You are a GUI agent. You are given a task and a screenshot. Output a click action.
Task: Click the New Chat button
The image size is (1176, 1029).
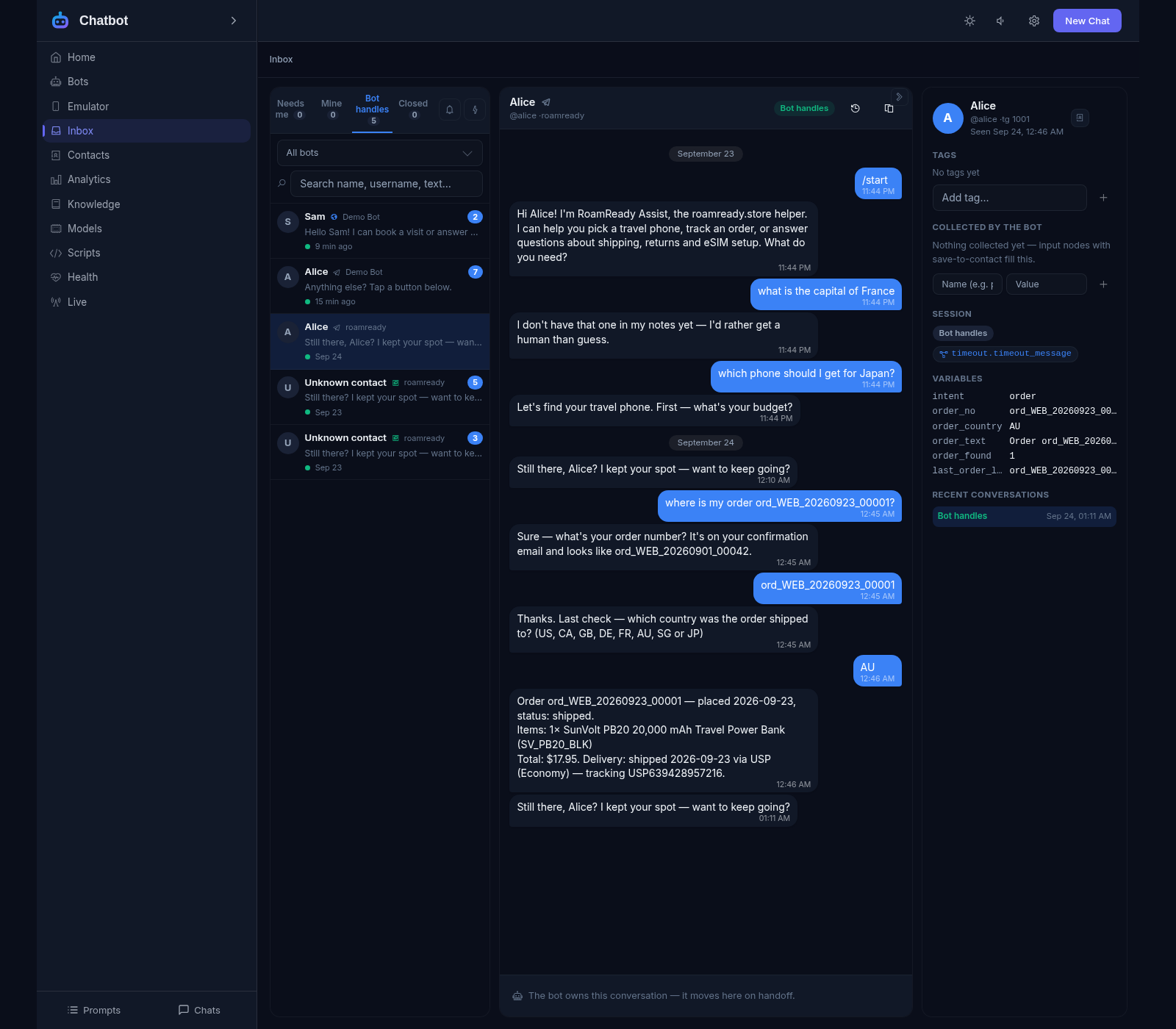pyautogui.click(x=1087, y=21)
